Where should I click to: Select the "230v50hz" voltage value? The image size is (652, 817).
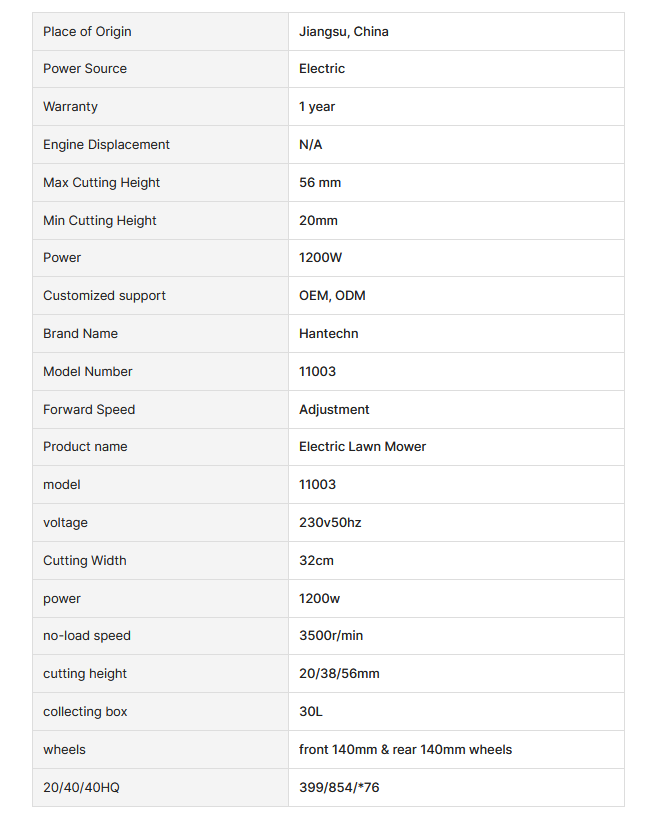pos(330,523)
